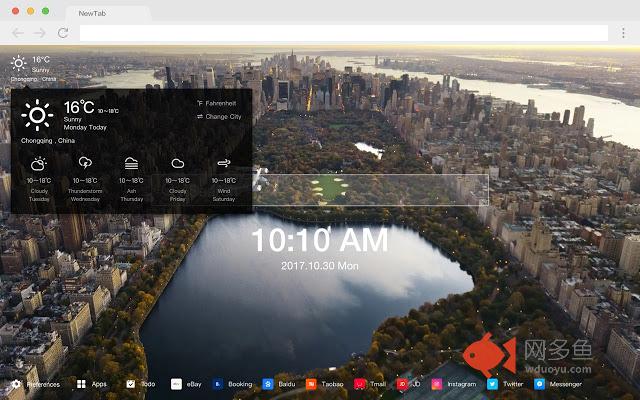Click Change City in weather panel

click(x=222, y=117)
